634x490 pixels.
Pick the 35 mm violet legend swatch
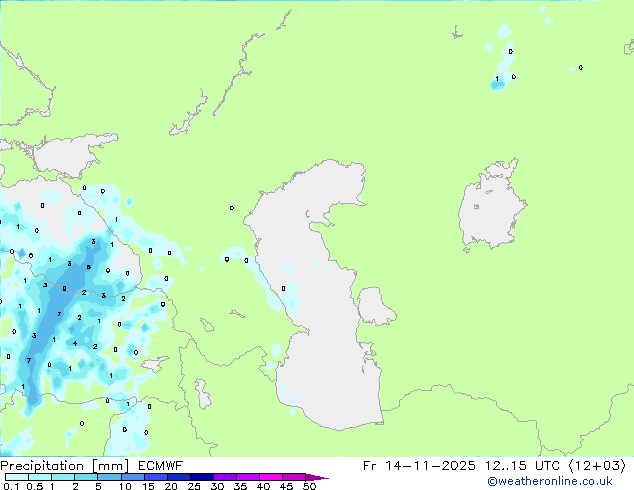coord(248,477)
